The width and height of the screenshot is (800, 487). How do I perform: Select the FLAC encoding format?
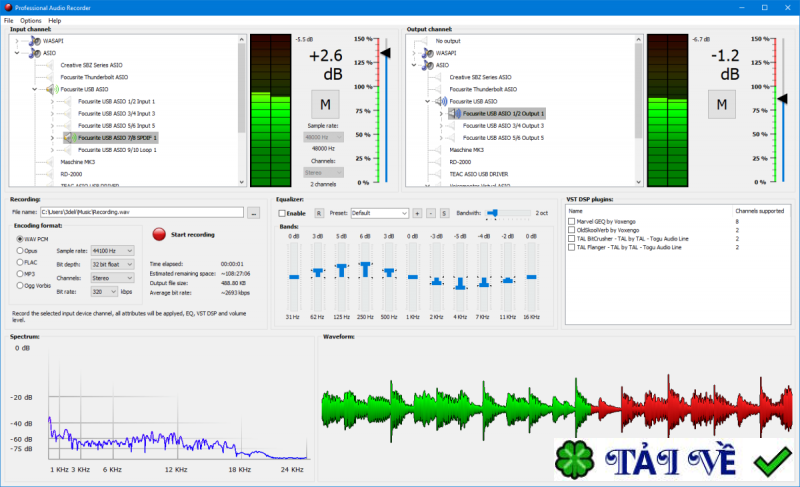coord(21,262)
